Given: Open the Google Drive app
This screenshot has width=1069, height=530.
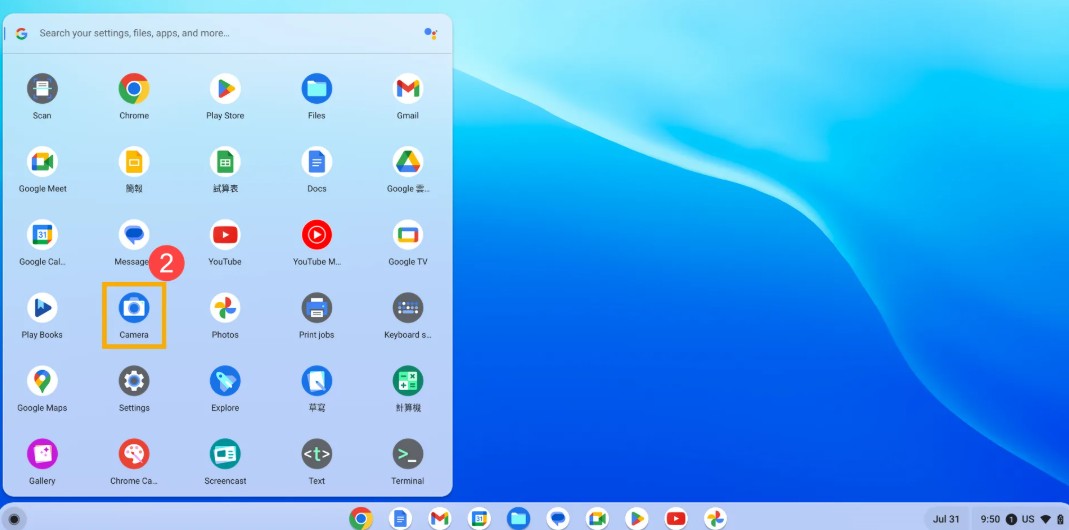Looking at the screenshot, I should click(408, 162).
